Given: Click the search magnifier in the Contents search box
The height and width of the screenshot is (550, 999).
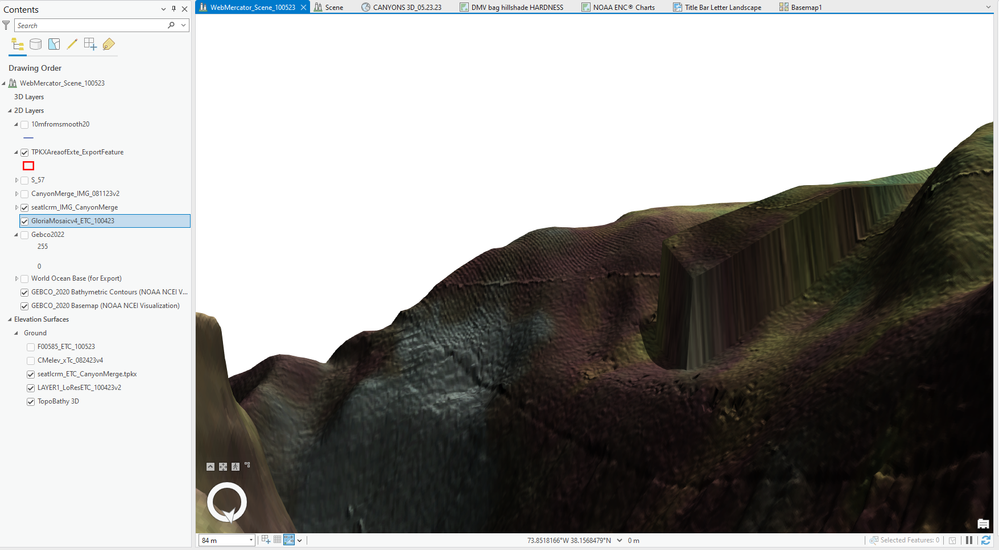Looking at the screenshot, I should [171, 25].
